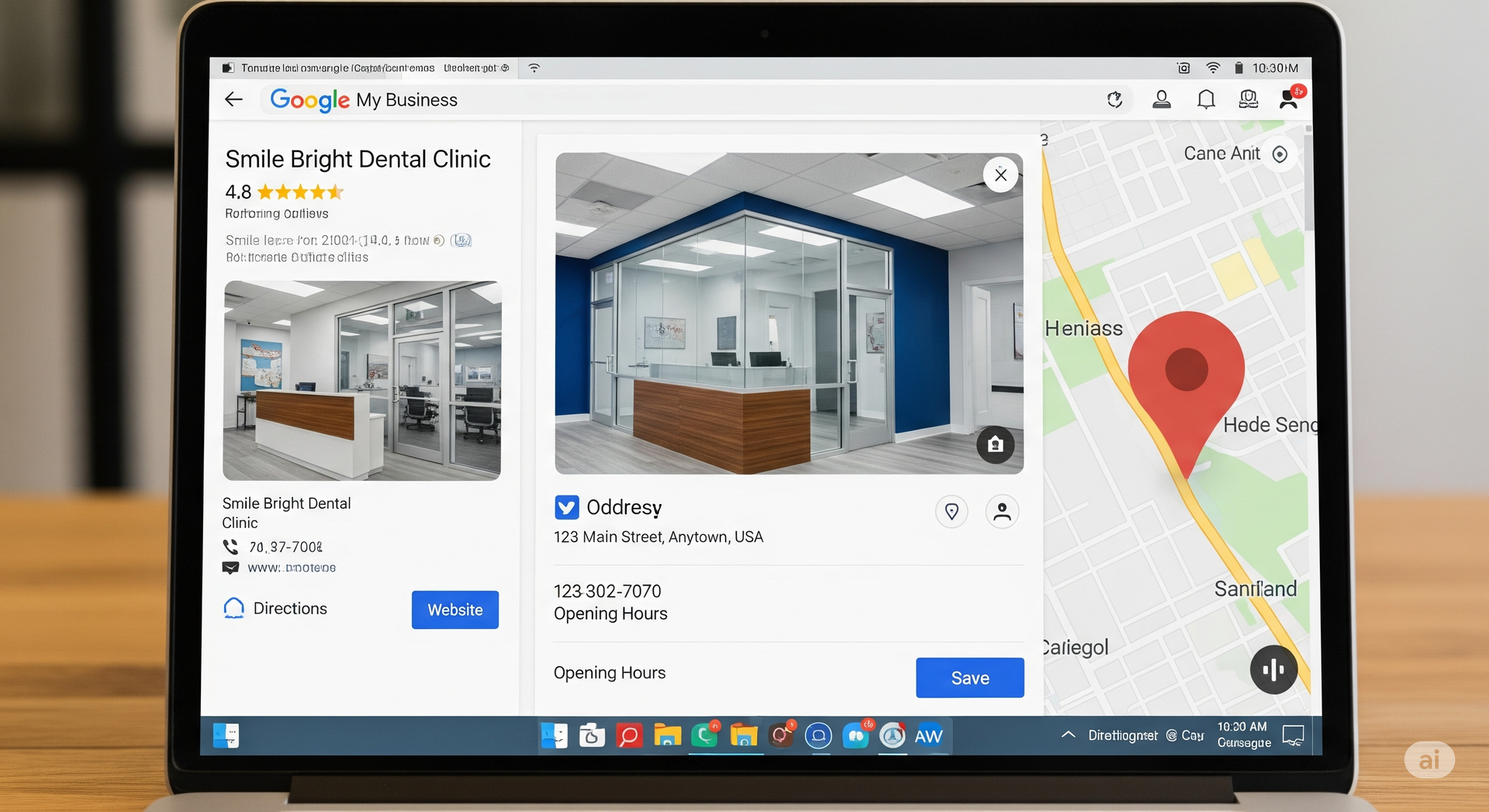Click the Google My Business logo

coord(364,100)
